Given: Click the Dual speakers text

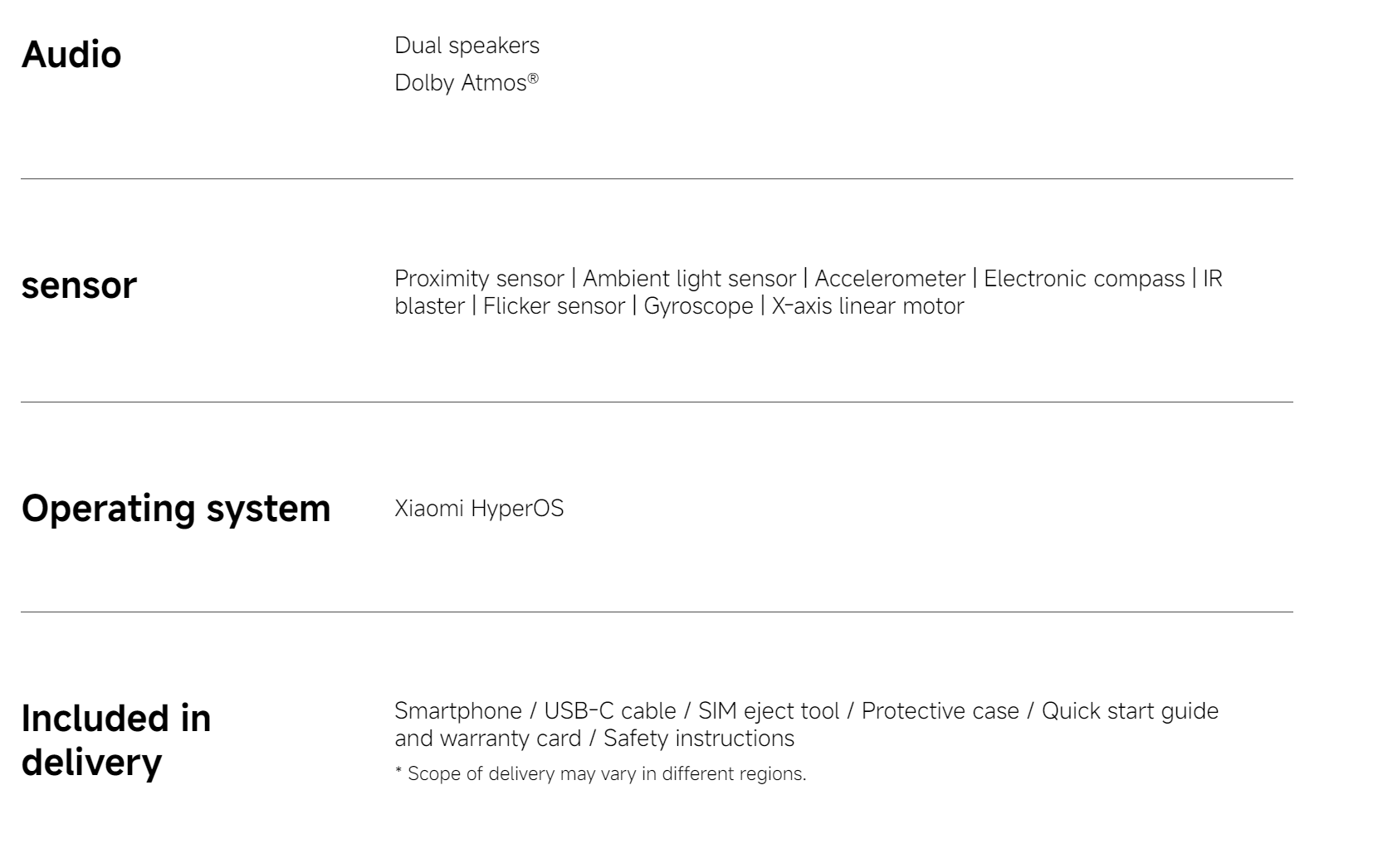Looking at the screenshot, I should [x=467, y=46].
